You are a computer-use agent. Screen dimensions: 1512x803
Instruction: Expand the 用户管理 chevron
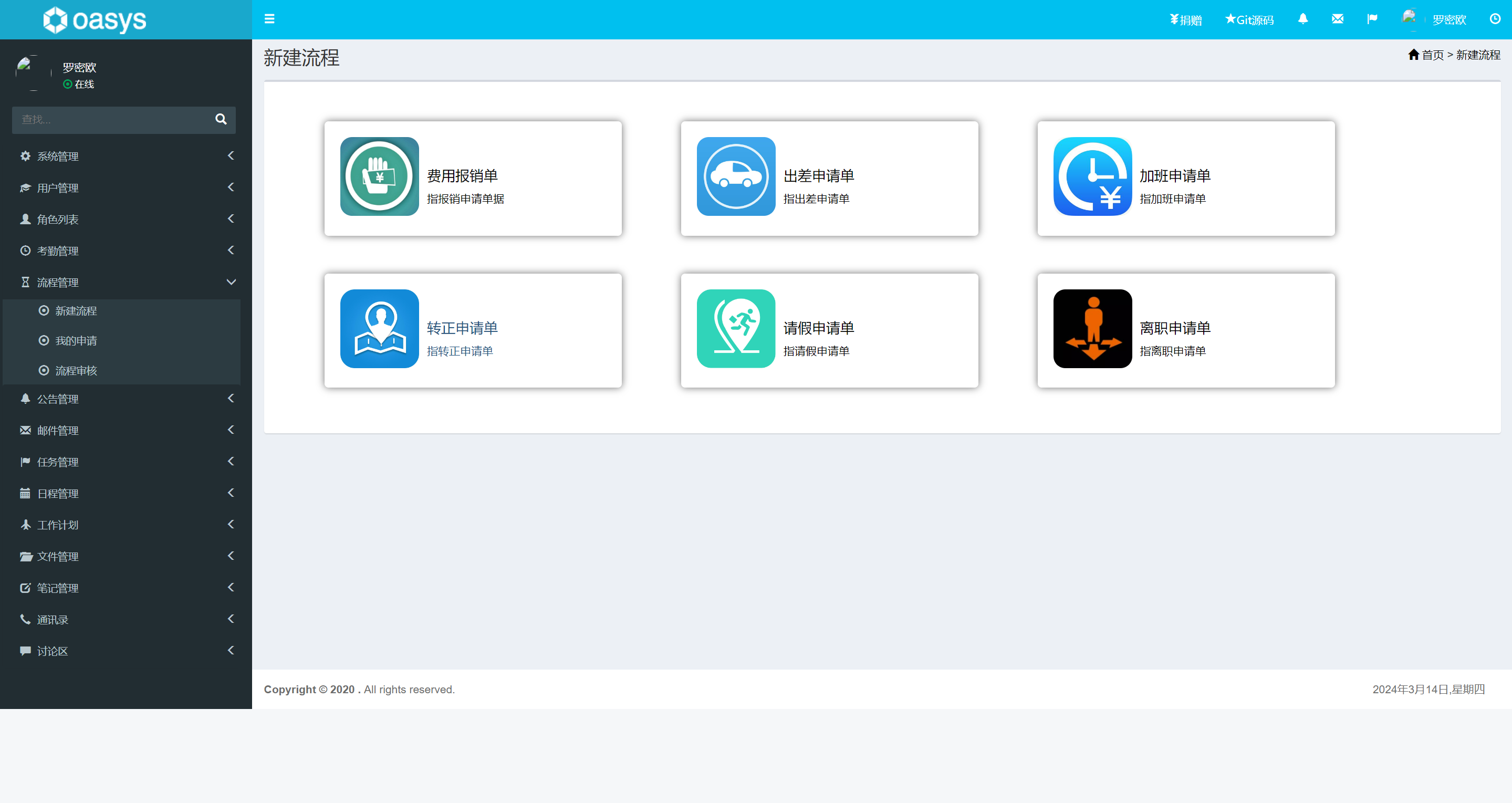pyautogui.click(x=231, y=187)
